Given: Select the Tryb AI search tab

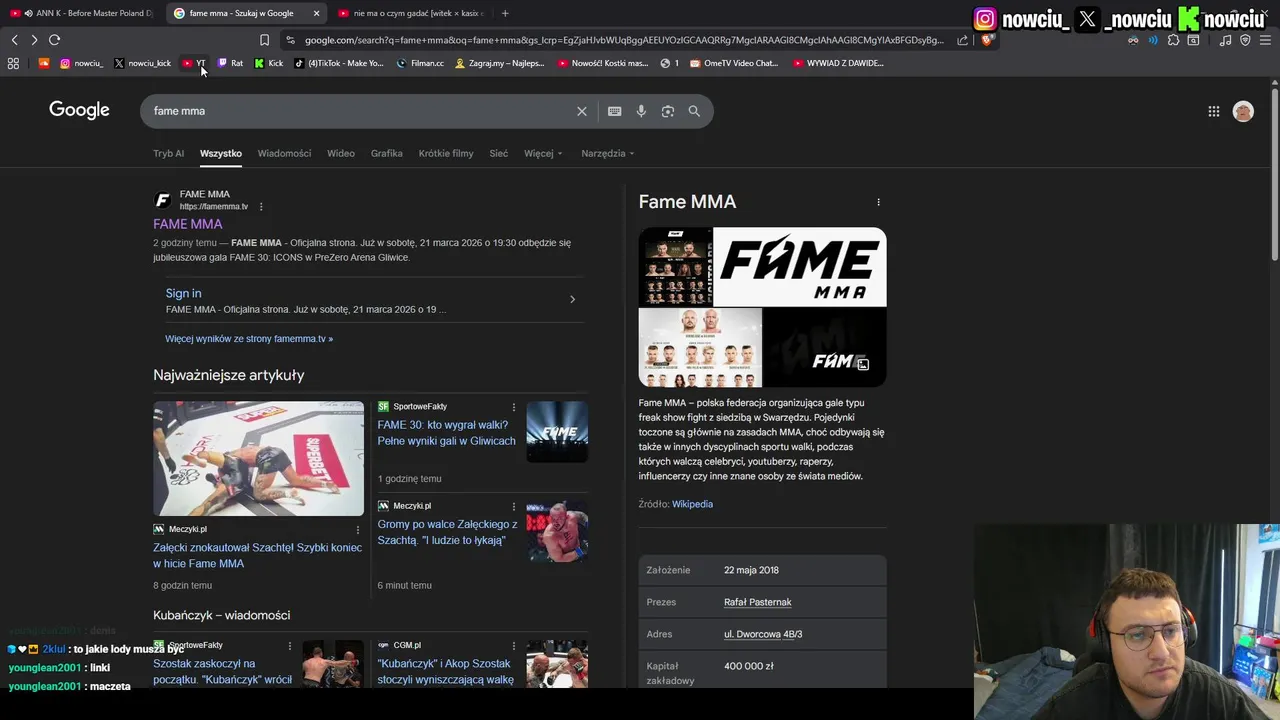Looking at the screenshot, I should click(x=168, y=153).
